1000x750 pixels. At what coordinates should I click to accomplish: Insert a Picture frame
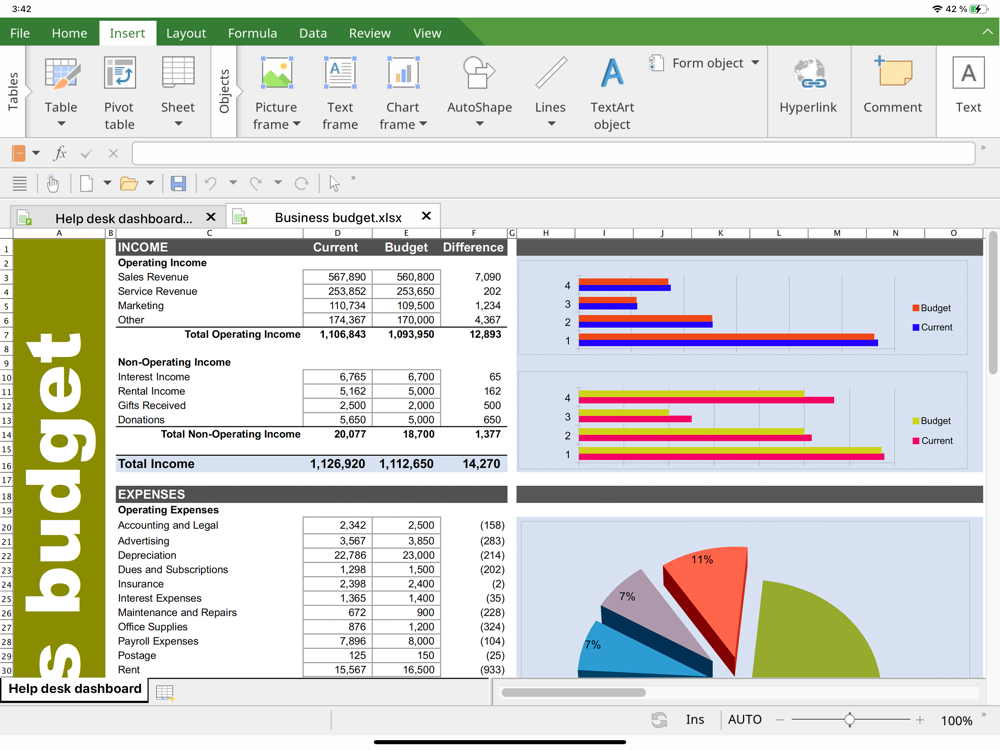pos(276,93)
